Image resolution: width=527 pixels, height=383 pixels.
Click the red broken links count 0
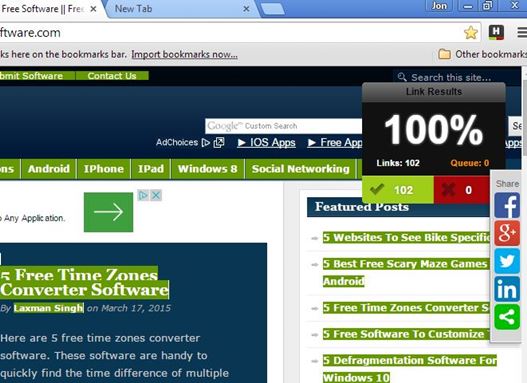tap(461, 190)
